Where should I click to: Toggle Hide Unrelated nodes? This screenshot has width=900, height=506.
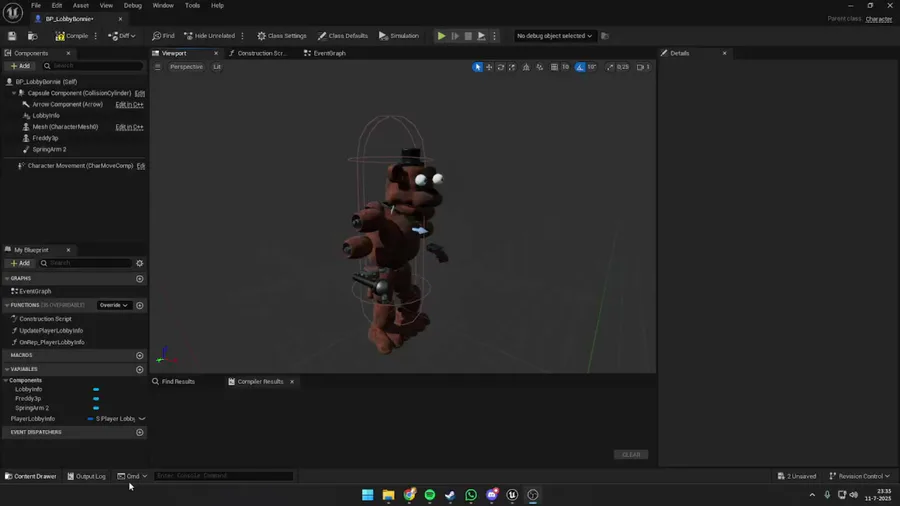tap(210, 36)
